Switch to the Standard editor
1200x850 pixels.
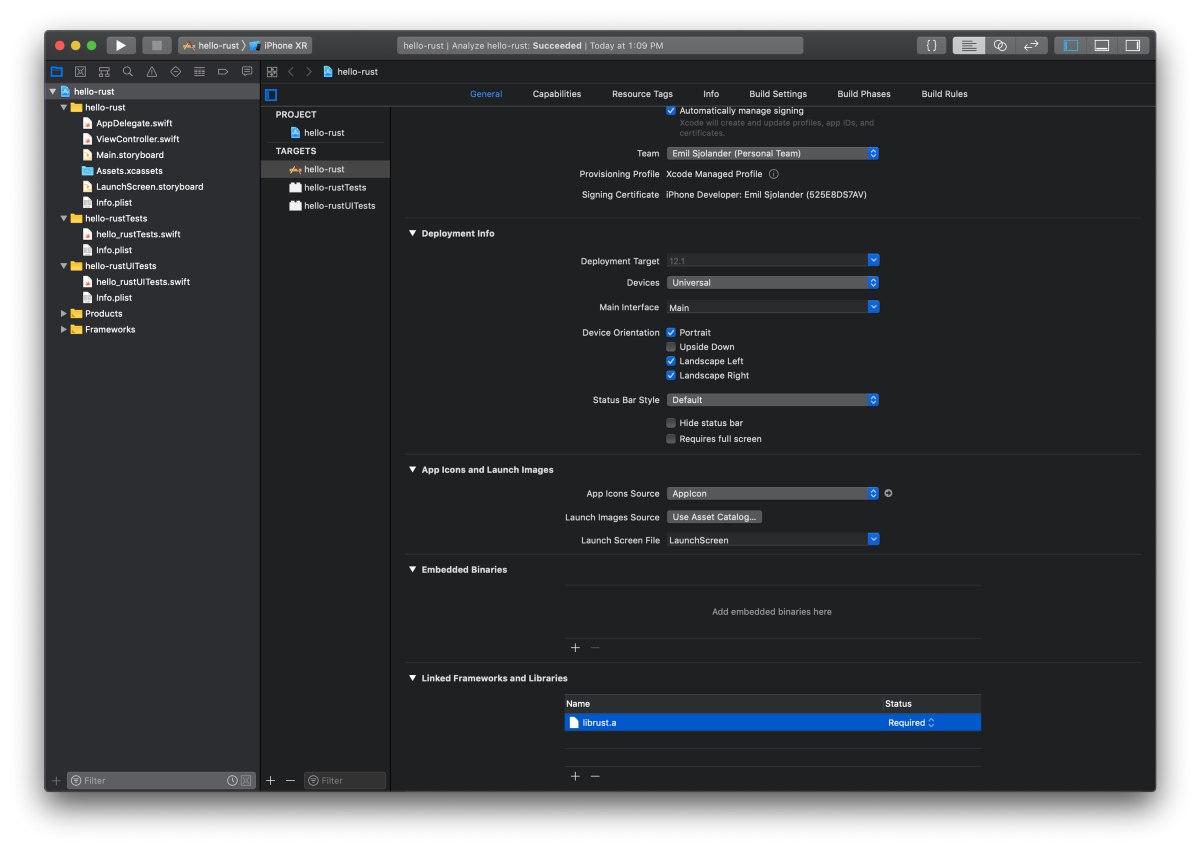(x=968, y=45)
